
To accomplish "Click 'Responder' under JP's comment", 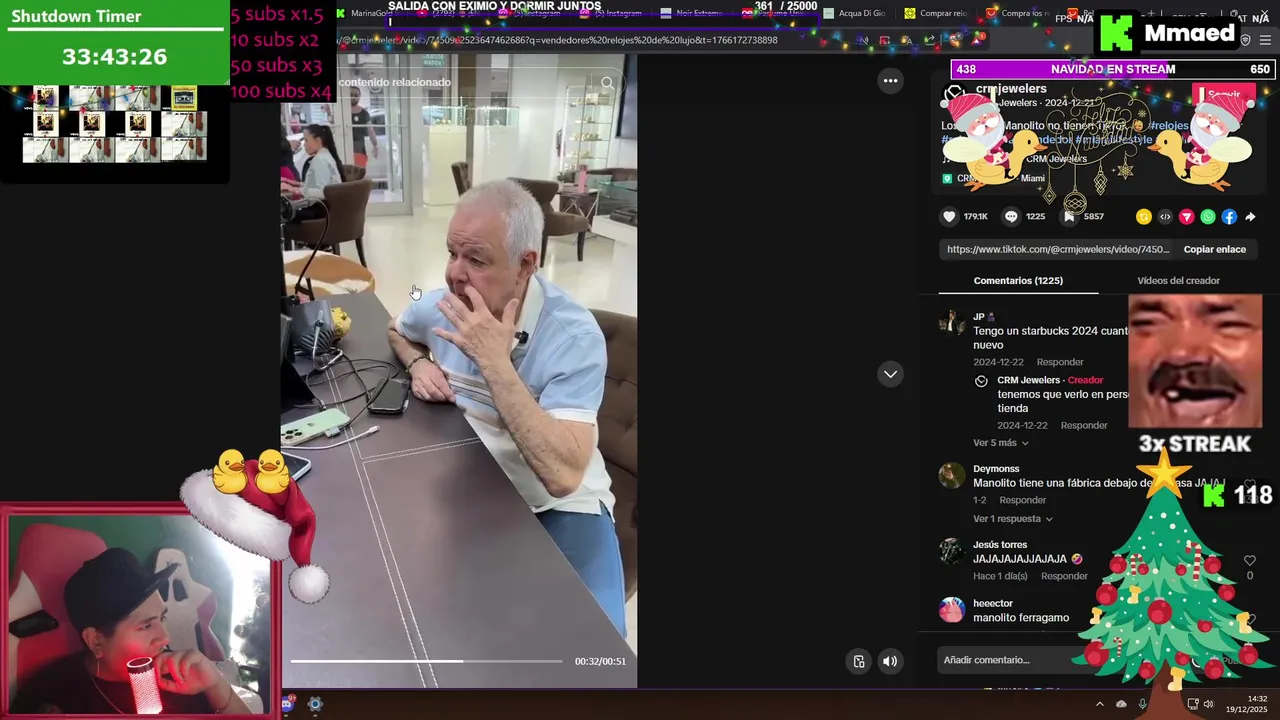I will [x=1060, y=362].
